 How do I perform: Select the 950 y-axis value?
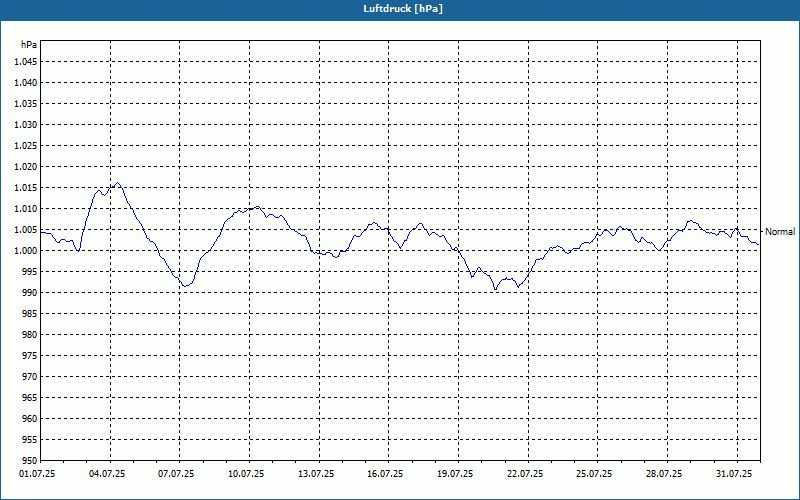pos(31,461)
